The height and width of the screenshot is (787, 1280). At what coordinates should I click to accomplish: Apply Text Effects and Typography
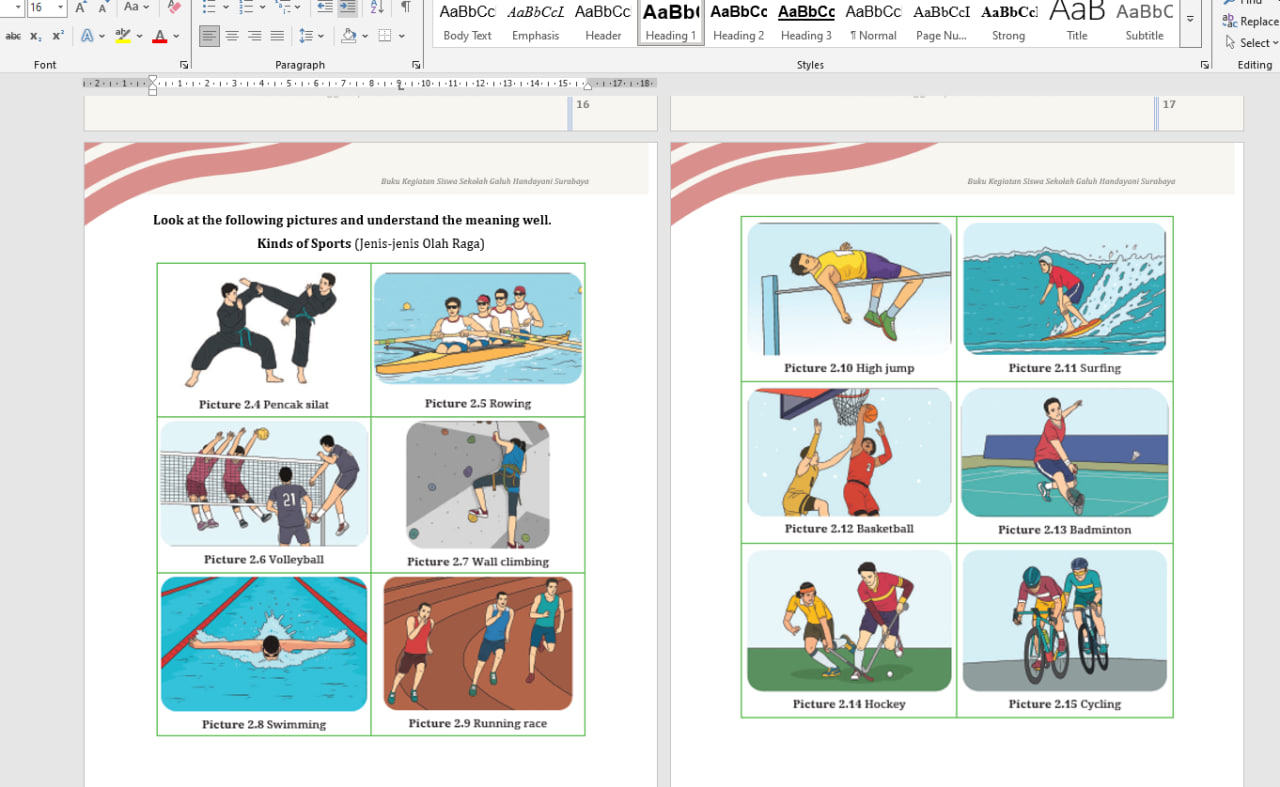(87, 36)
